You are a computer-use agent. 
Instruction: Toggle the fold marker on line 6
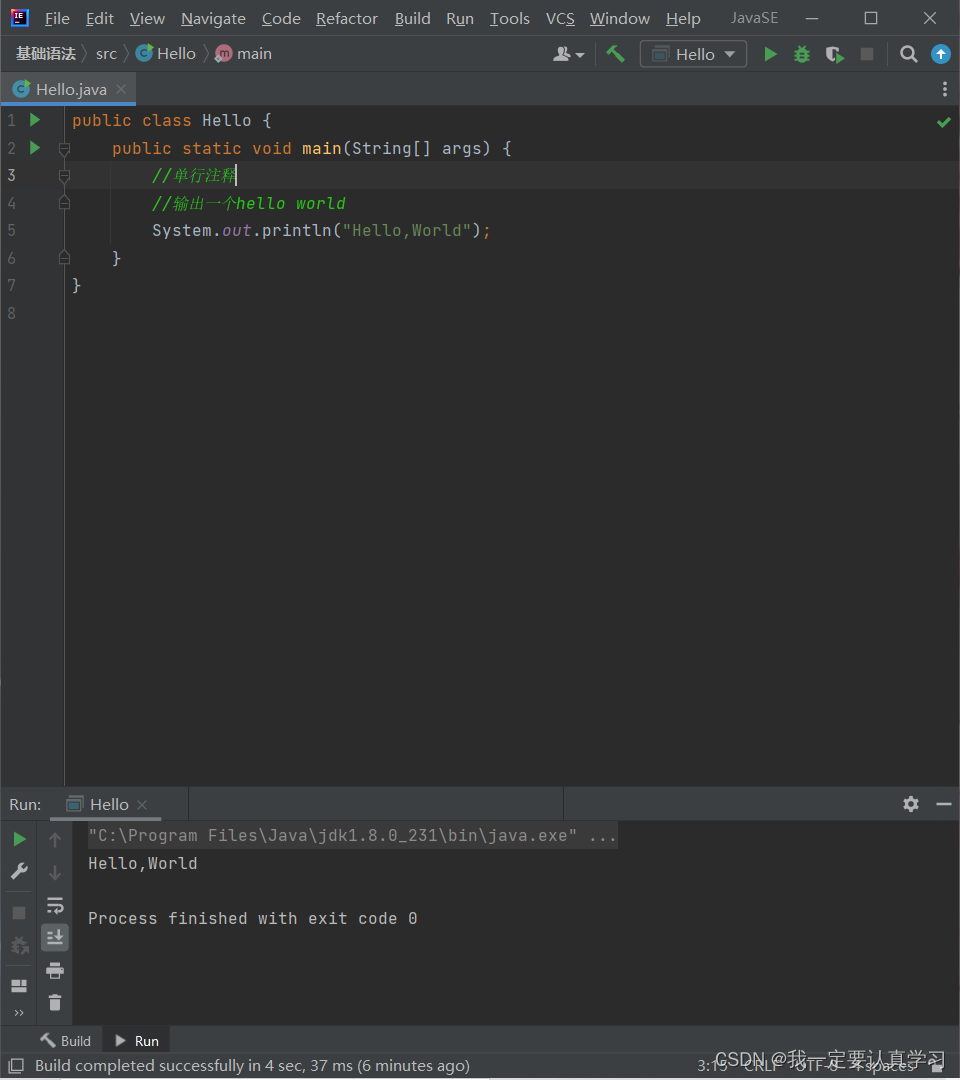click(x=64, y=258)
